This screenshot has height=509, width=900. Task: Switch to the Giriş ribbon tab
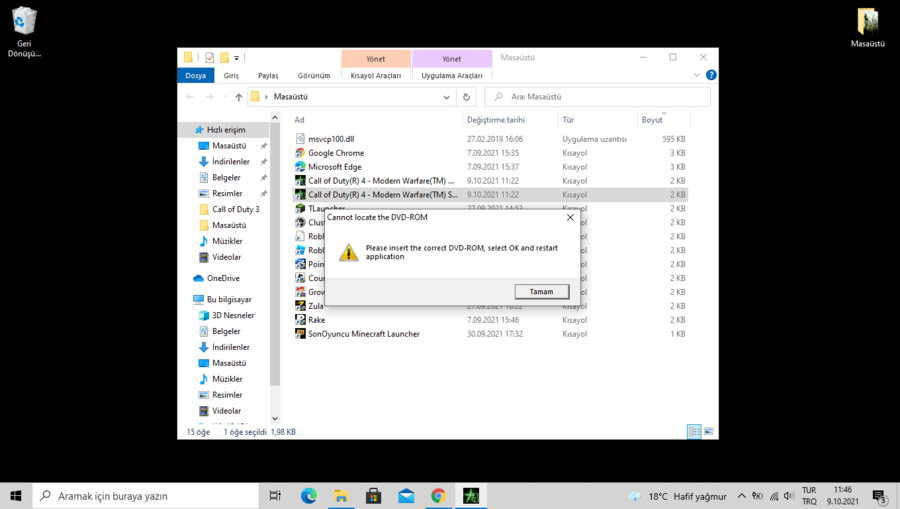tap(231, 75)
